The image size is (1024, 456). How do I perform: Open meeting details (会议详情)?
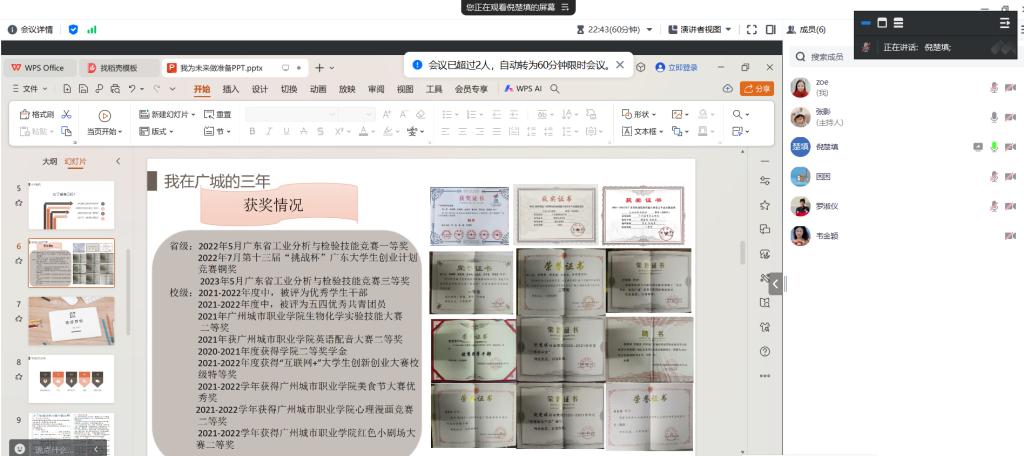pyautogui.click(x=30, y=29)
